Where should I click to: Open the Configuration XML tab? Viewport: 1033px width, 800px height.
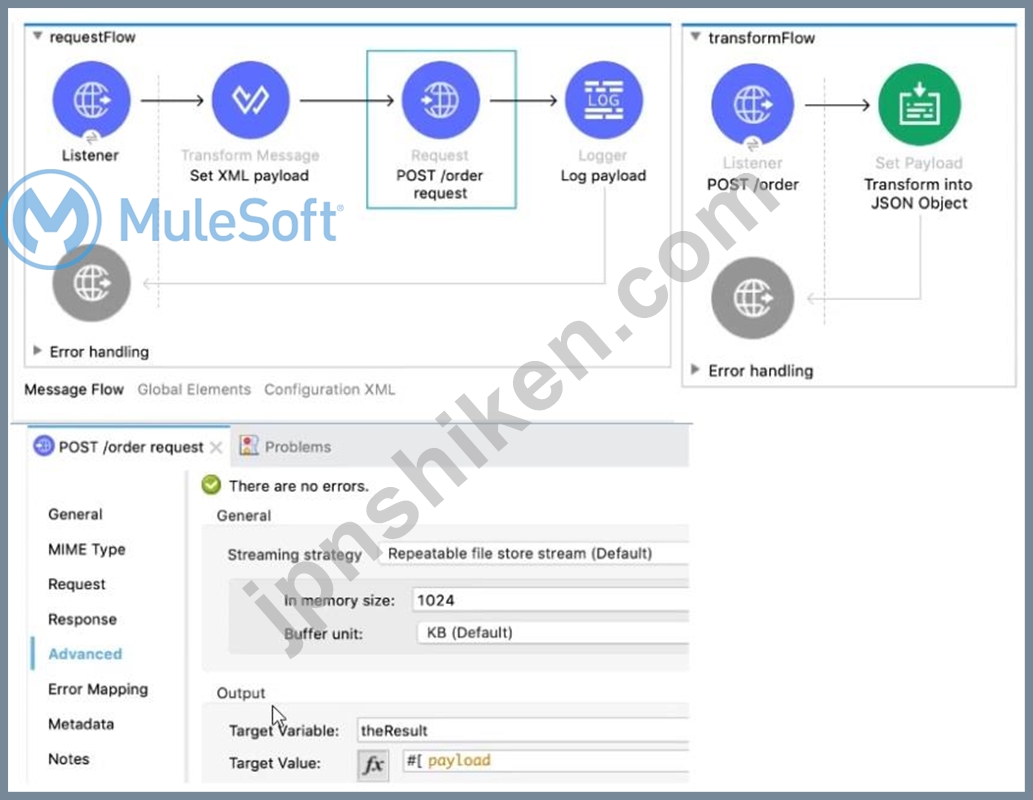[329, 389]
